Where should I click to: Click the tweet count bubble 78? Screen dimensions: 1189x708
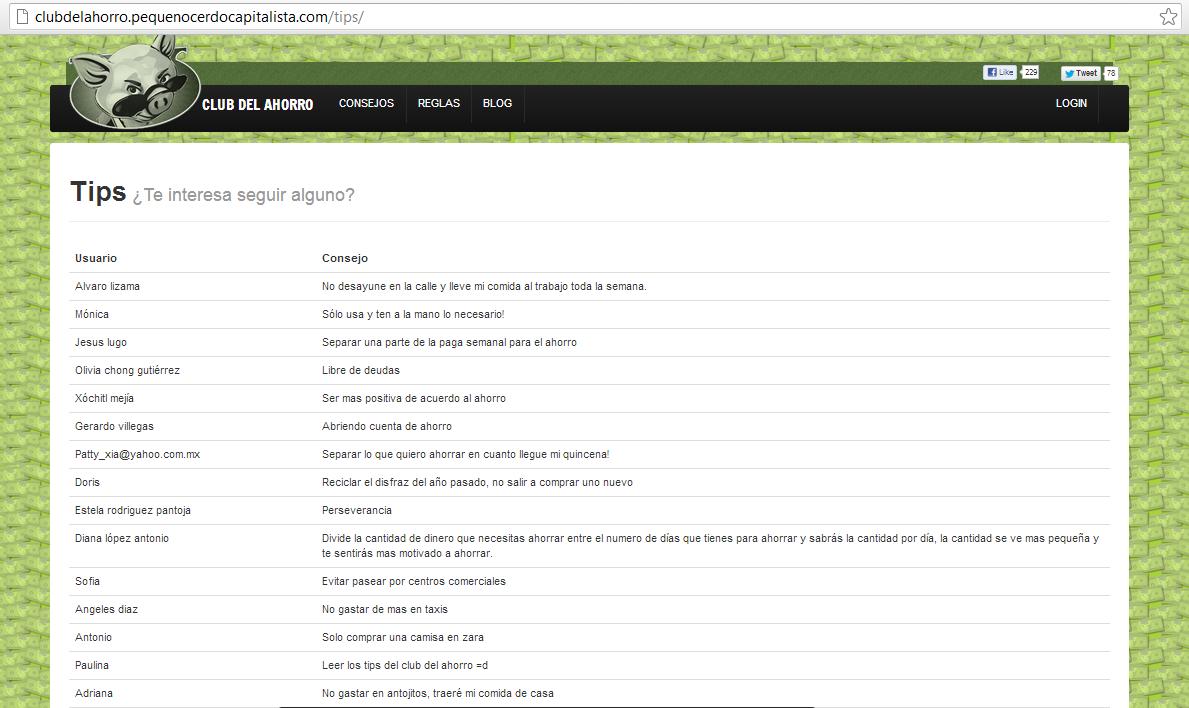pos(1111,73)
